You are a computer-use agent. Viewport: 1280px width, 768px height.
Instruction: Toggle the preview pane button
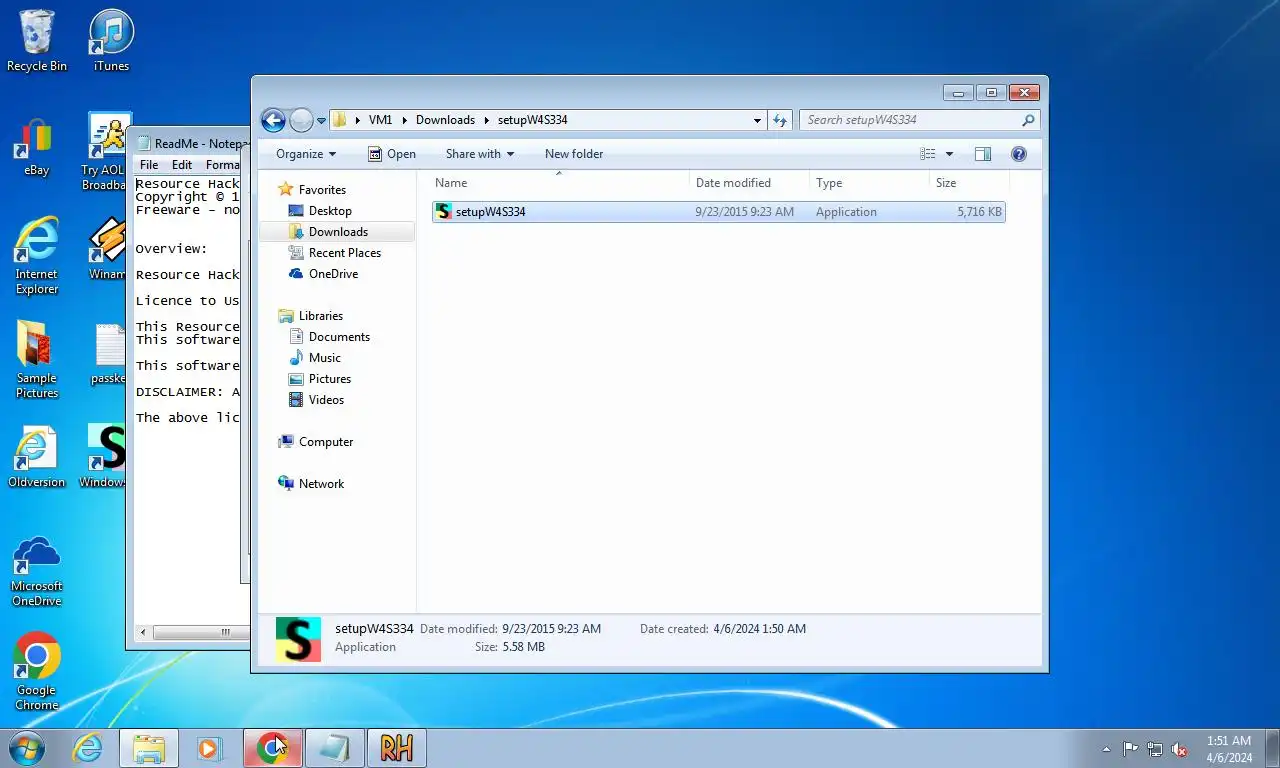pyautogui.click(x=983, y=154)
